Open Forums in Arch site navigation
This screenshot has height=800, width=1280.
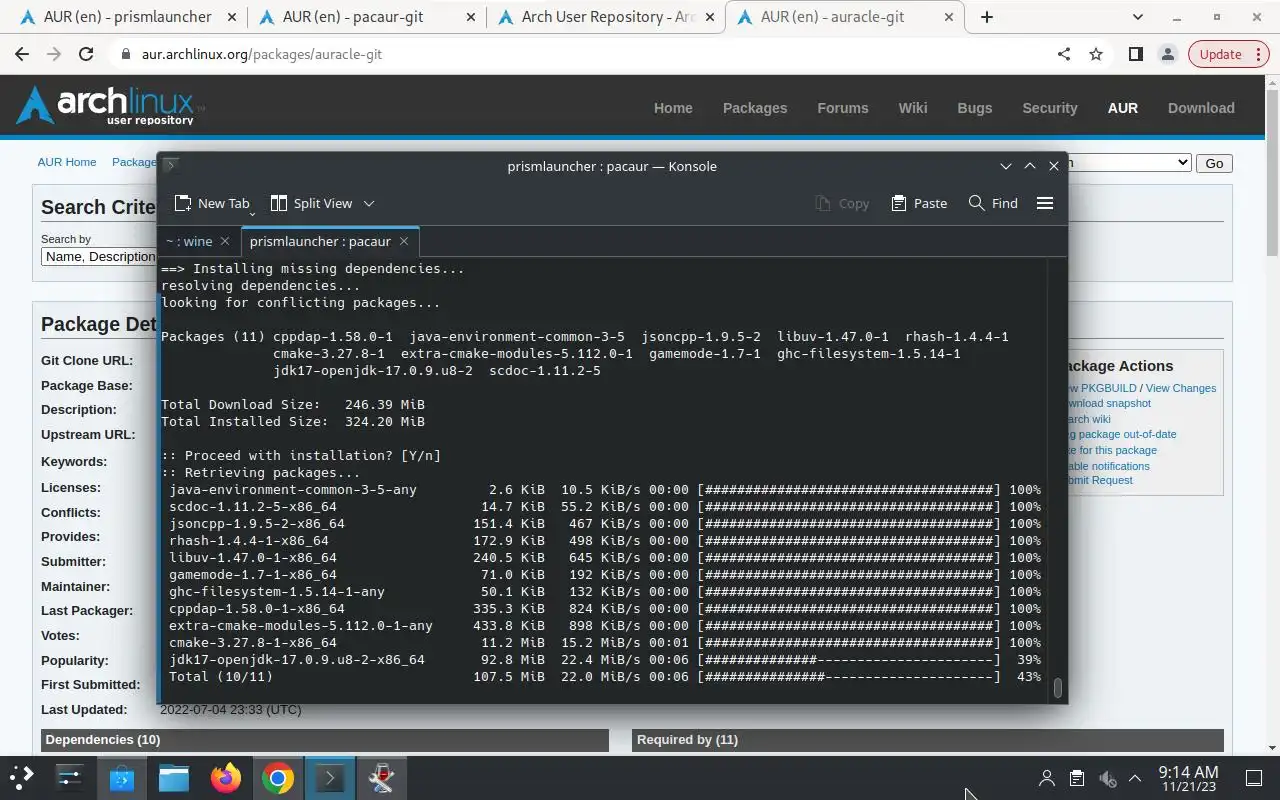click(843, 108)
